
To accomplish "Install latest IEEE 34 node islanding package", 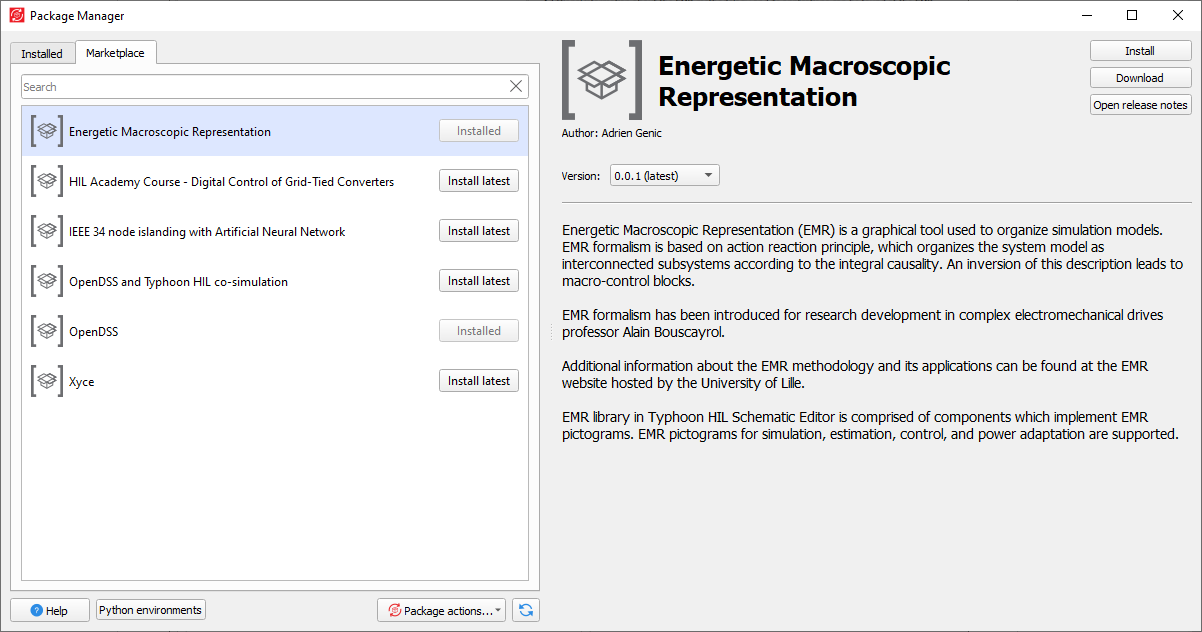I will click(479, 231).
